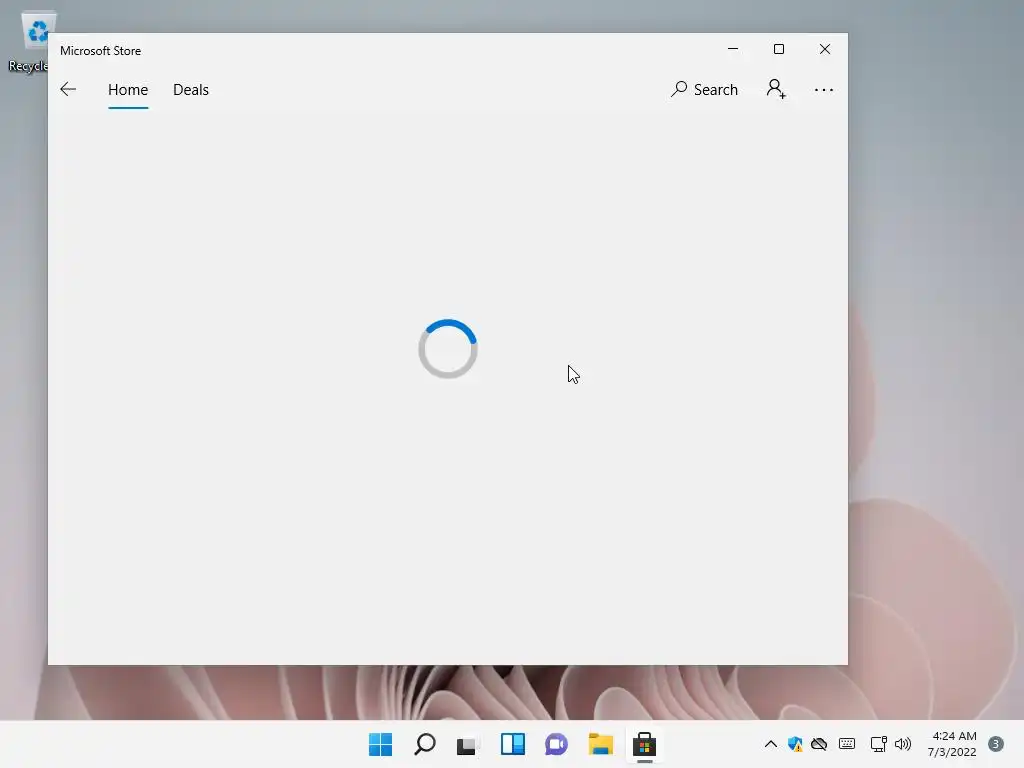Screen dimensions: 1024x768
Task: Open volume control speaker icon
Action: tap(903, 744)
